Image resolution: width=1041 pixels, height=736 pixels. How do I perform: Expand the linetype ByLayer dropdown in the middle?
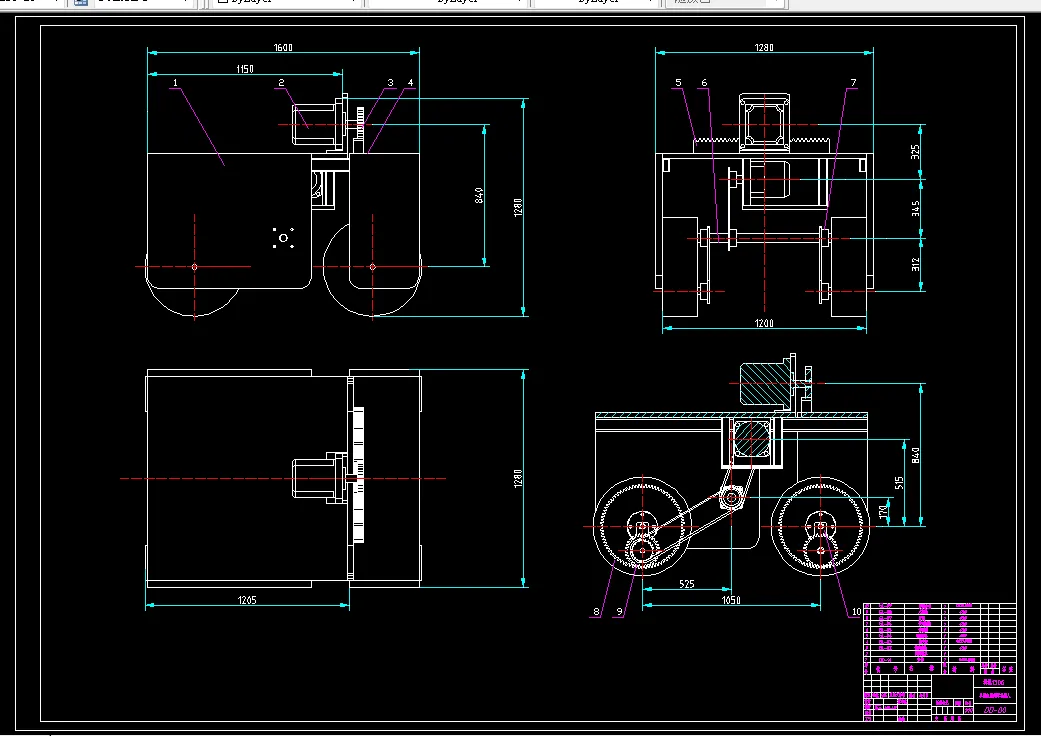pyautogui.click(x=446, y=3)
